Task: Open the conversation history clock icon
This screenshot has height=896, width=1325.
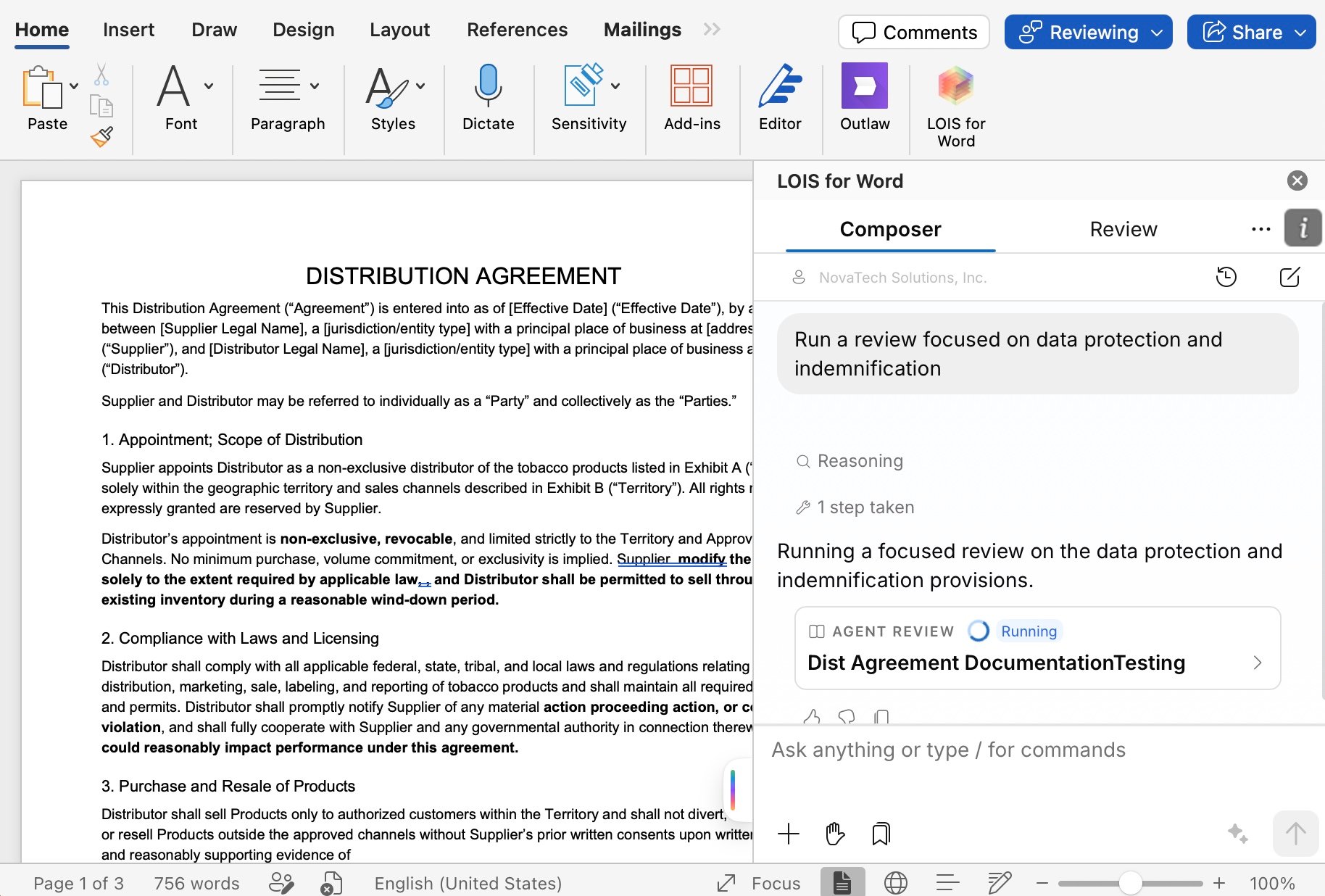Action: [x=1226, y=277]
